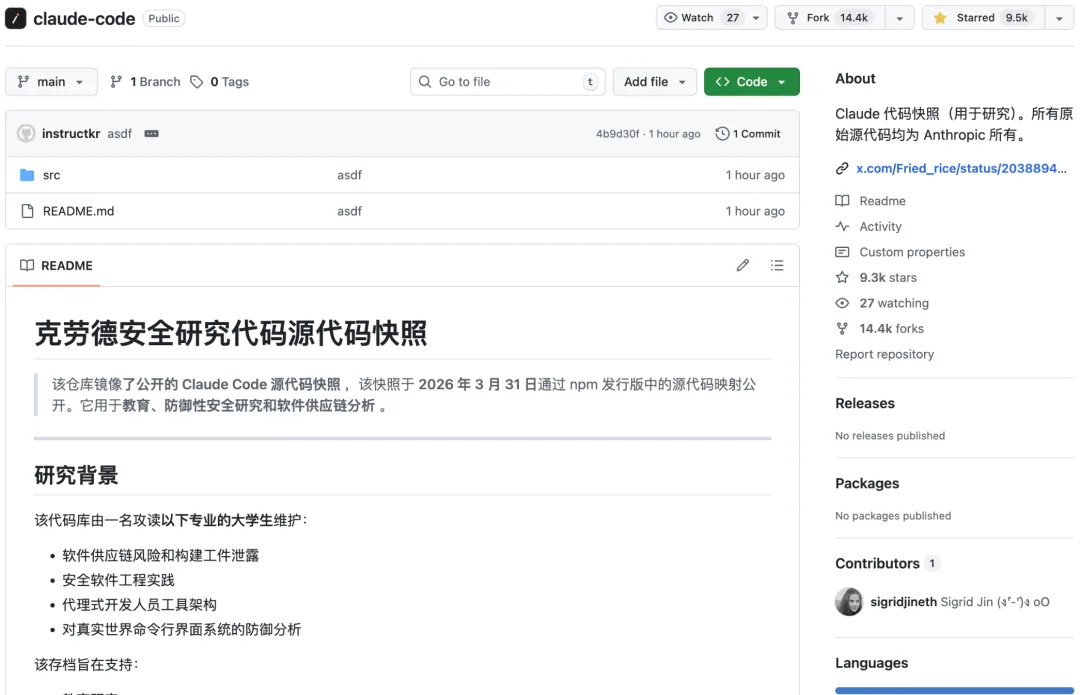
Task: Click the code brackets icon in Code button
Action: click(x=722, y=81)
